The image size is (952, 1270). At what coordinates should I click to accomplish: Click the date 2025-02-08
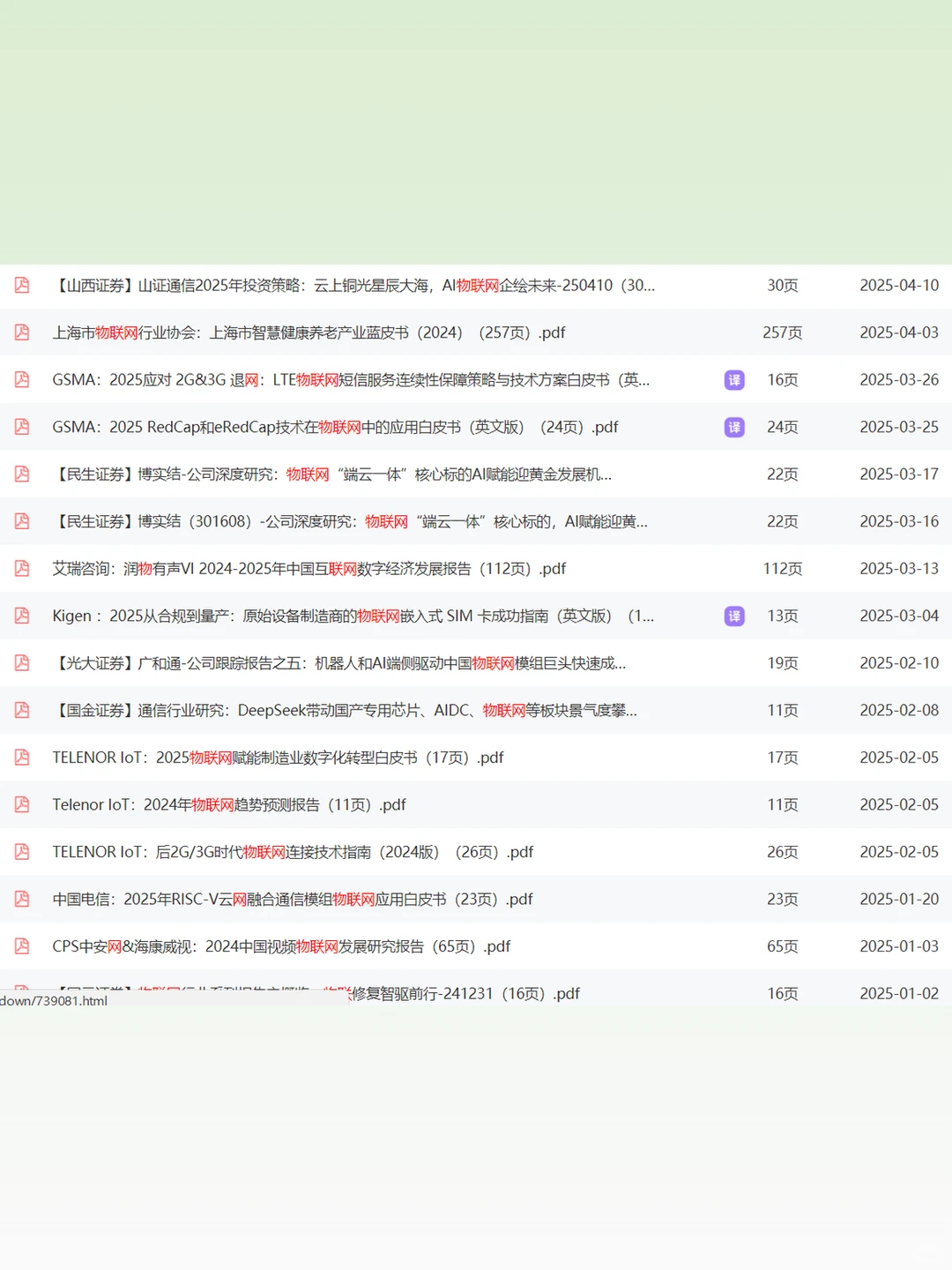[899, 710]
